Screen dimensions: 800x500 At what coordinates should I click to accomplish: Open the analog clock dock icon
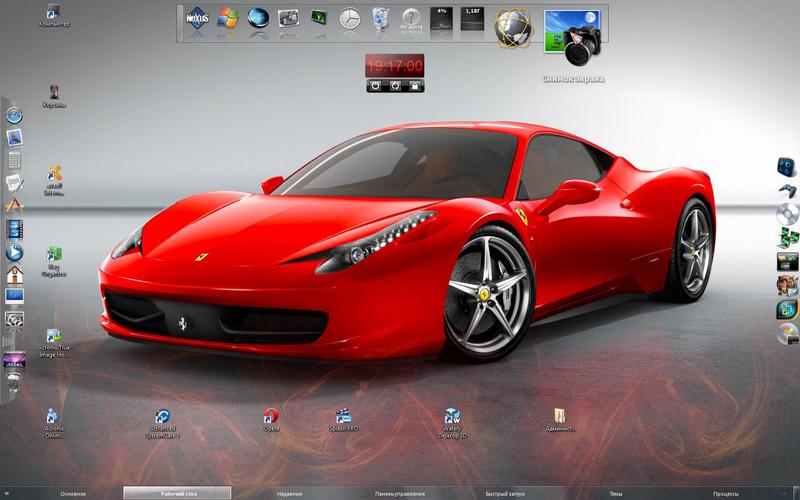tap(350, 18)
